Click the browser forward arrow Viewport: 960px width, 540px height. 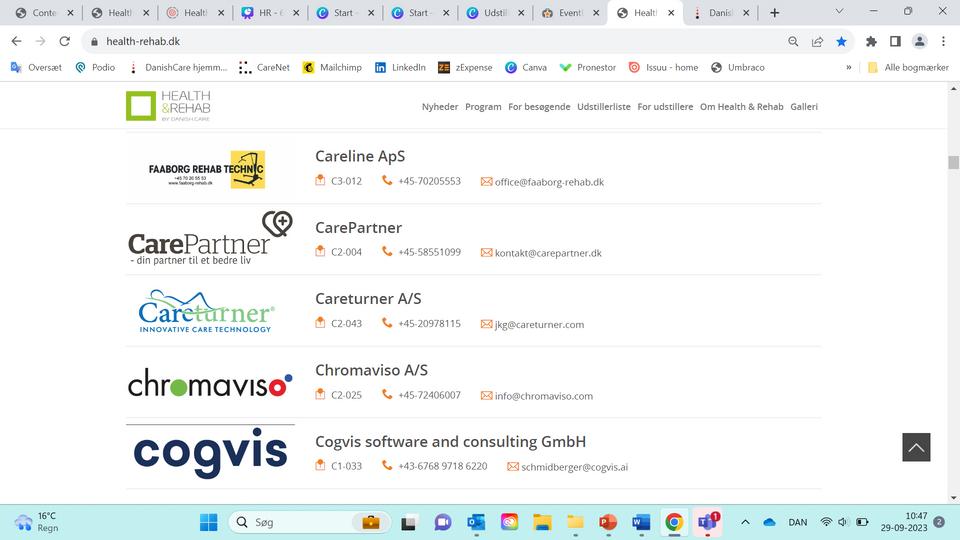coord(40,41)
